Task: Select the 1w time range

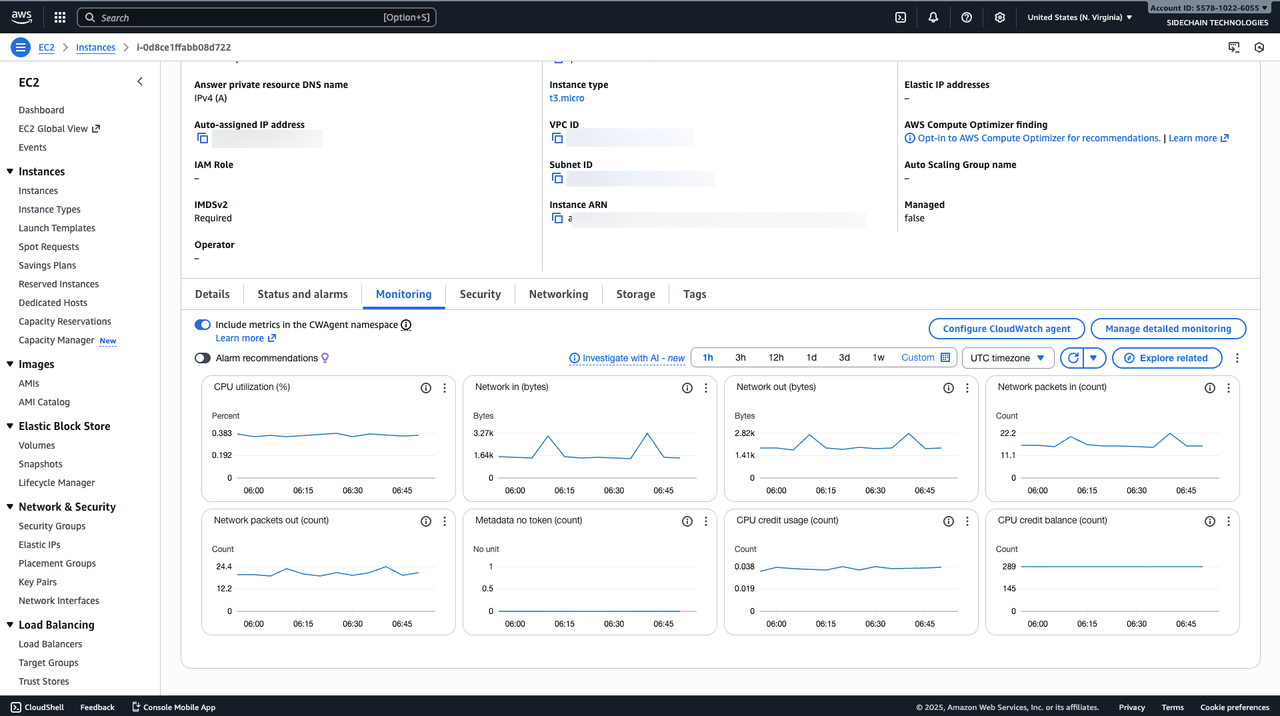Action: pyautogui.click(x=878, y=357)
